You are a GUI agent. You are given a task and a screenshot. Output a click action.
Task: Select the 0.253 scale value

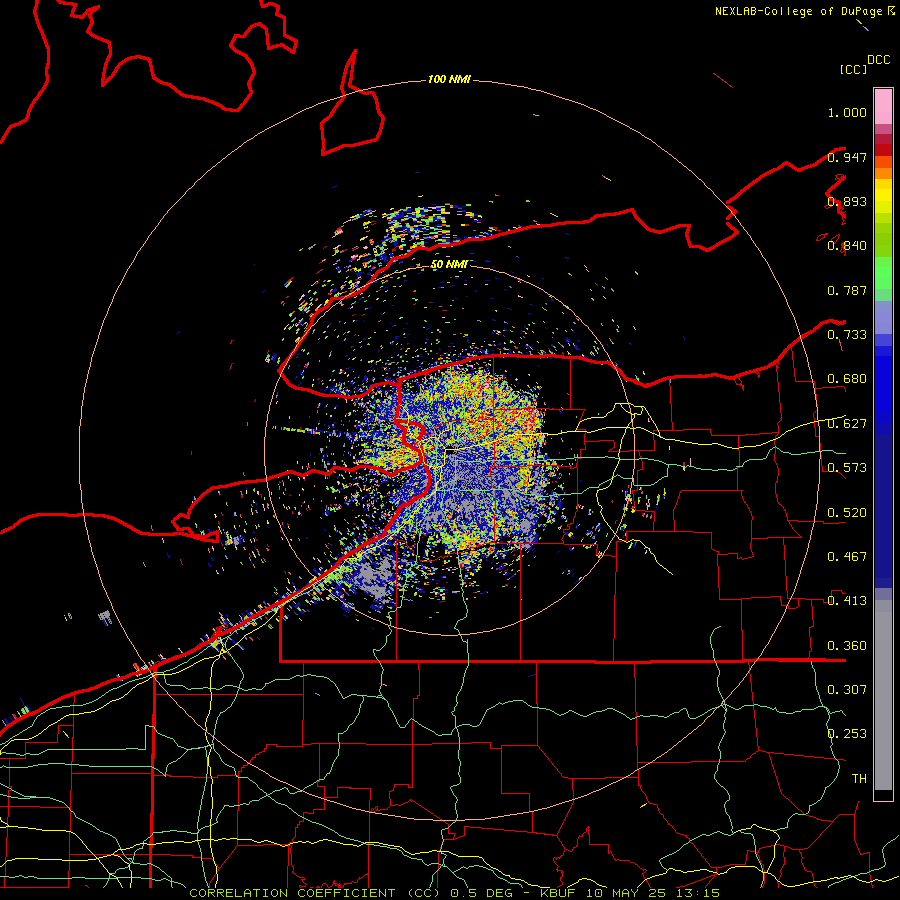847,734
